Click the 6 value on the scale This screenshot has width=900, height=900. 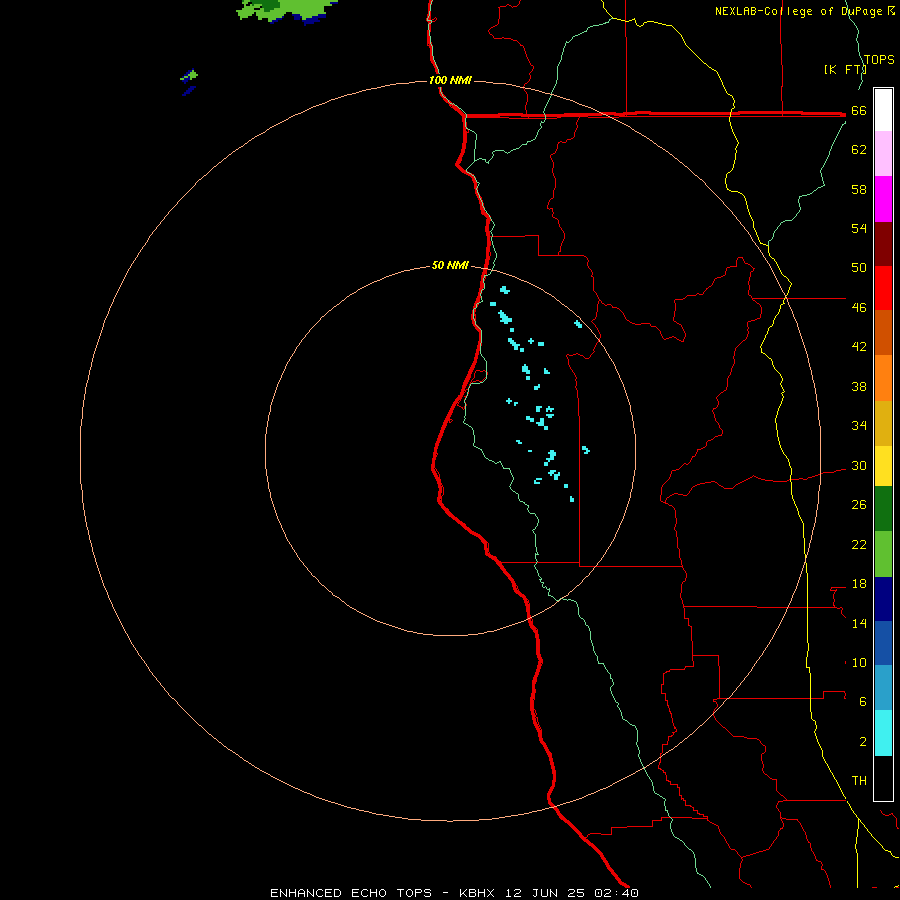[x=862, y=702]
